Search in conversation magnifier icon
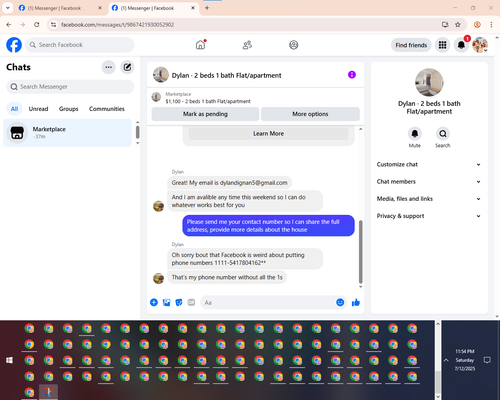500x400 pixels. click(443, 134)
